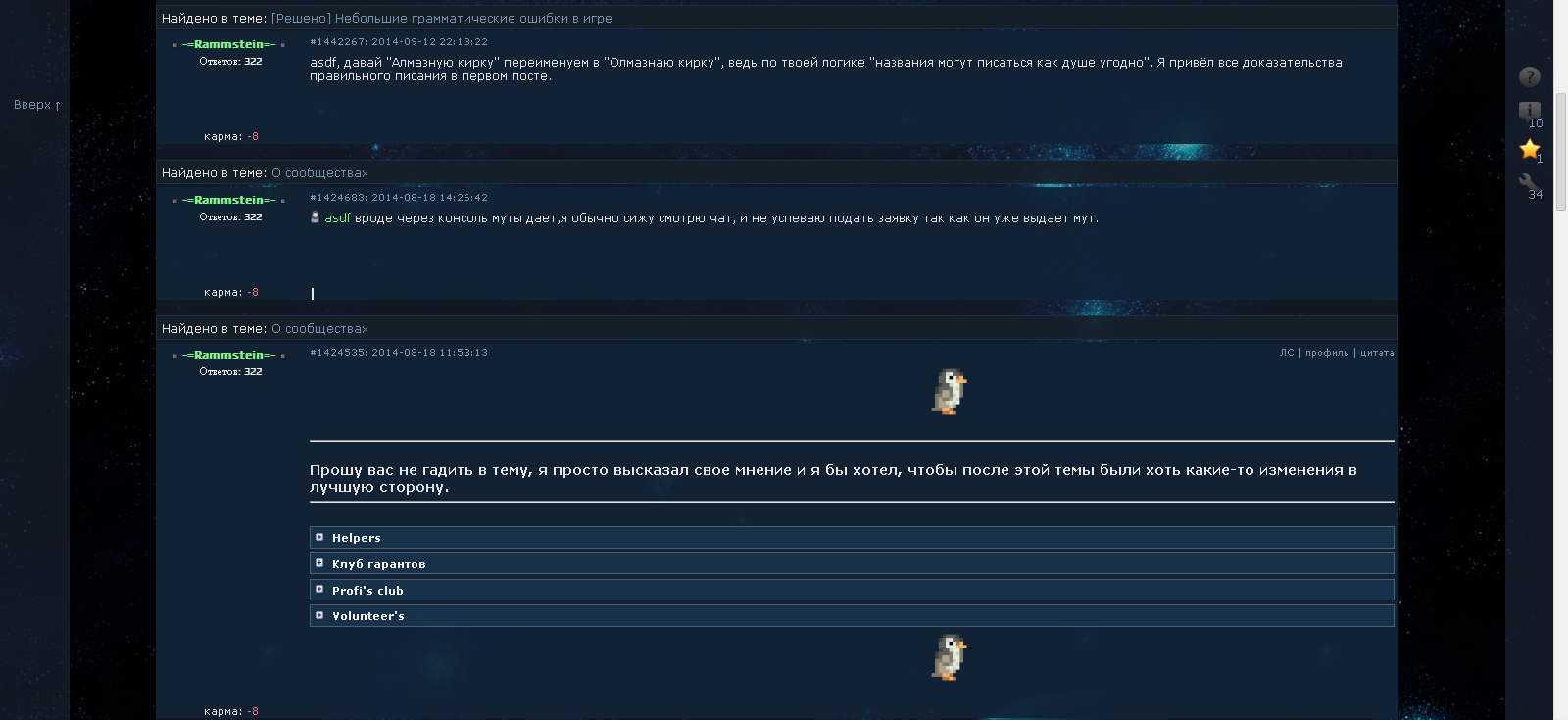Expand the Helpers spoiler
1568x720 pixels.
852,537
